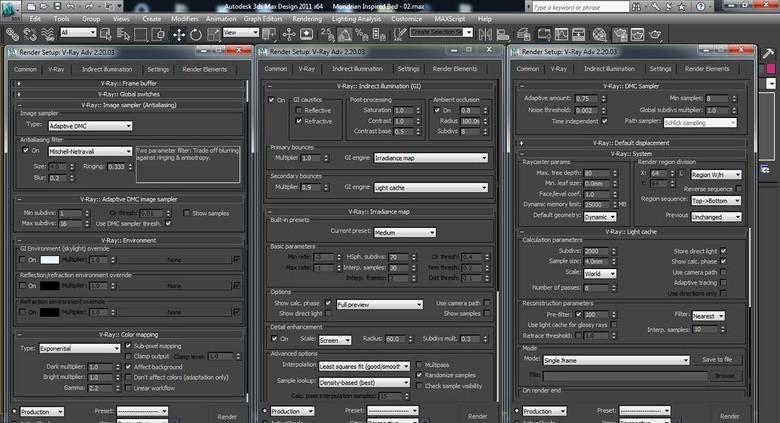Open the Modifiers menu
The image size is (780, 423).
click(185, 19)
